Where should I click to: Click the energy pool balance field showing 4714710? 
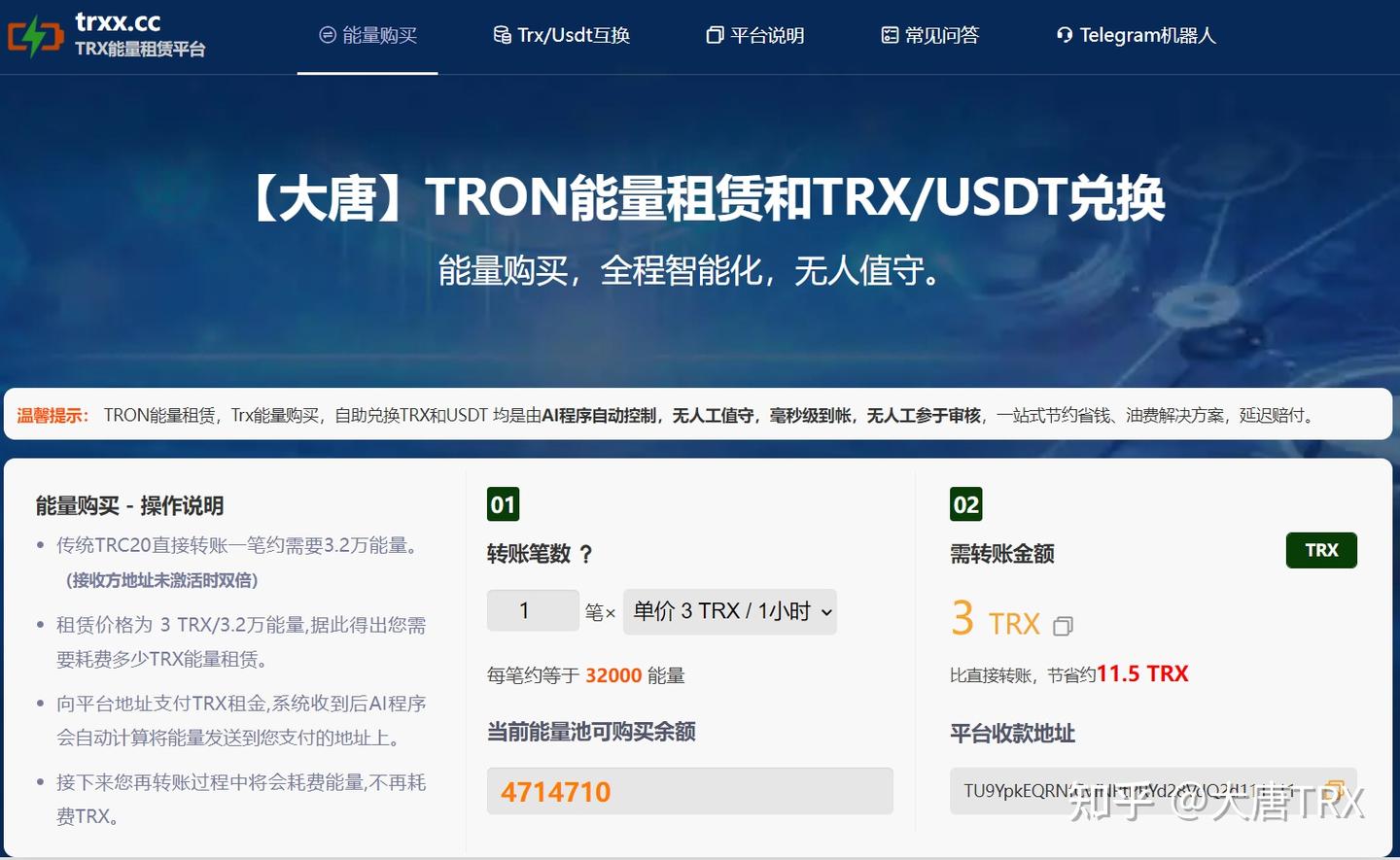click(x=690, y=791)
